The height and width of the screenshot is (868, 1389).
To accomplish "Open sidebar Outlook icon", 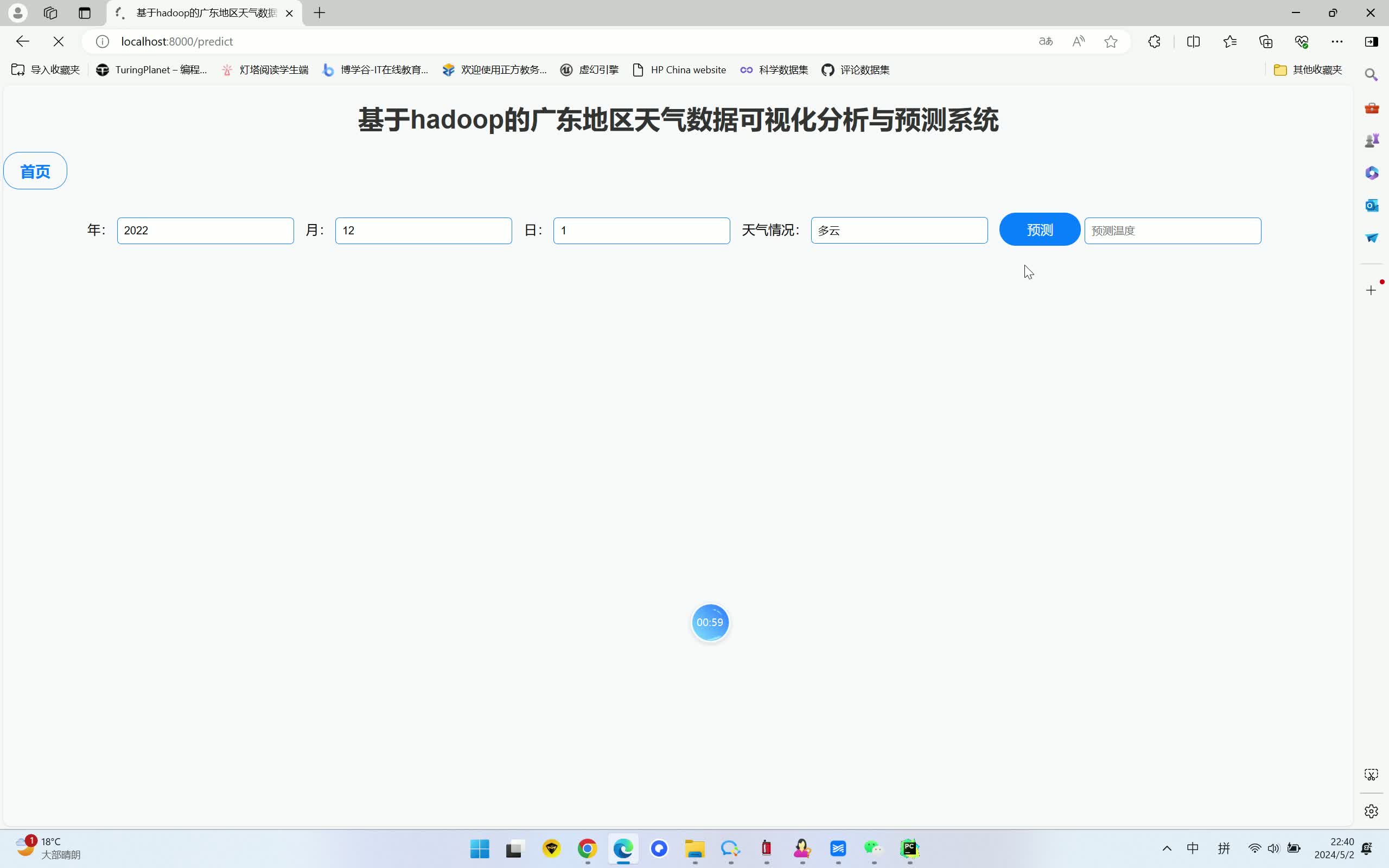I will (x=1371, y=205).
